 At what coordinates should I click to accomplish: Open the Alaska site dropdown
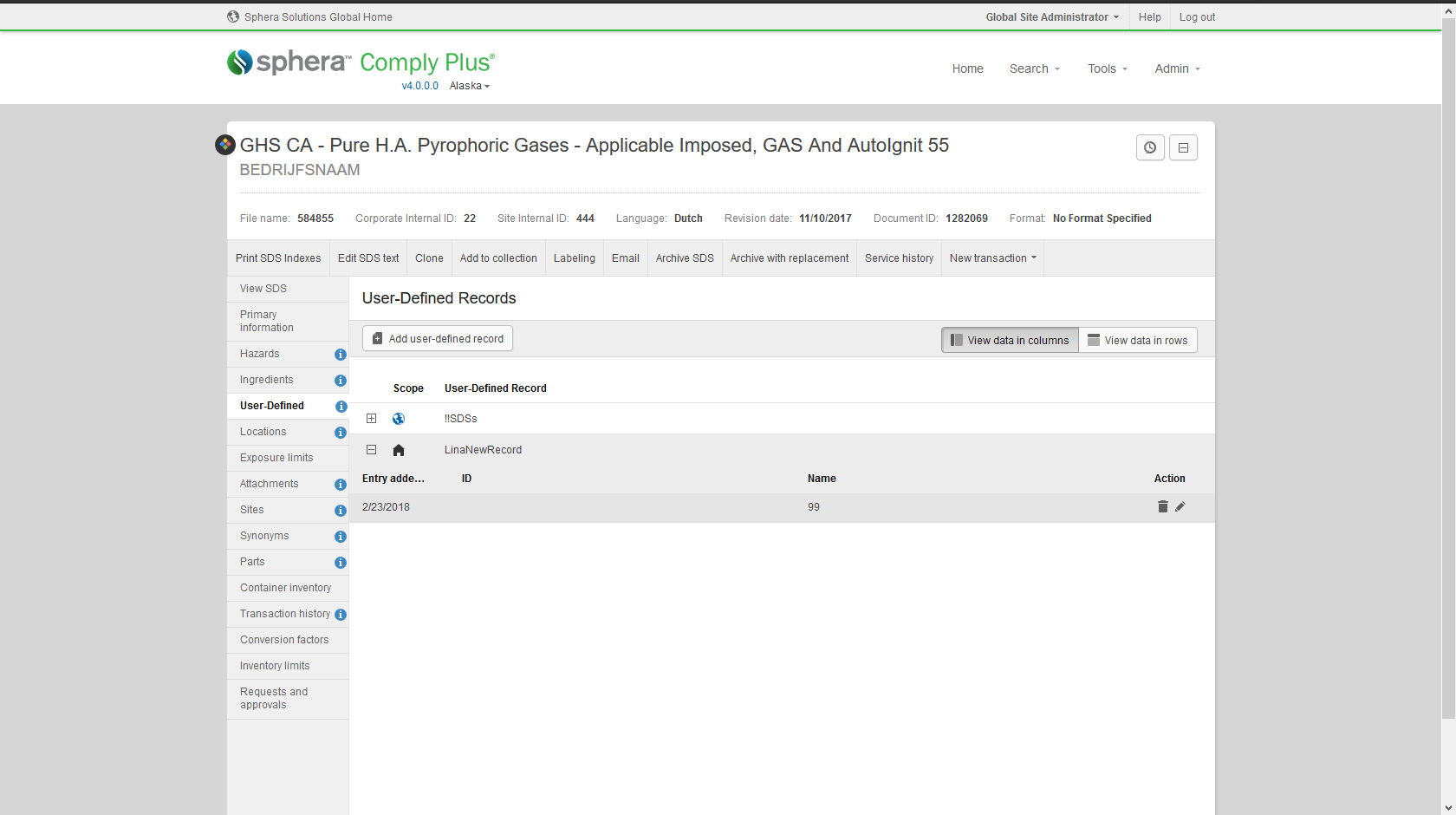coord(470,86)
